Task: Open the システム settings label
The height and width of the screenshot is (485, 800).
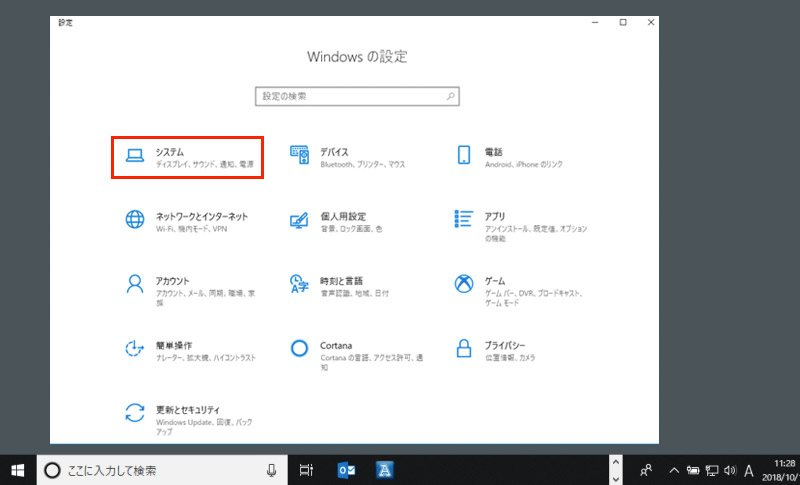Action: click(x=170, y=152)
